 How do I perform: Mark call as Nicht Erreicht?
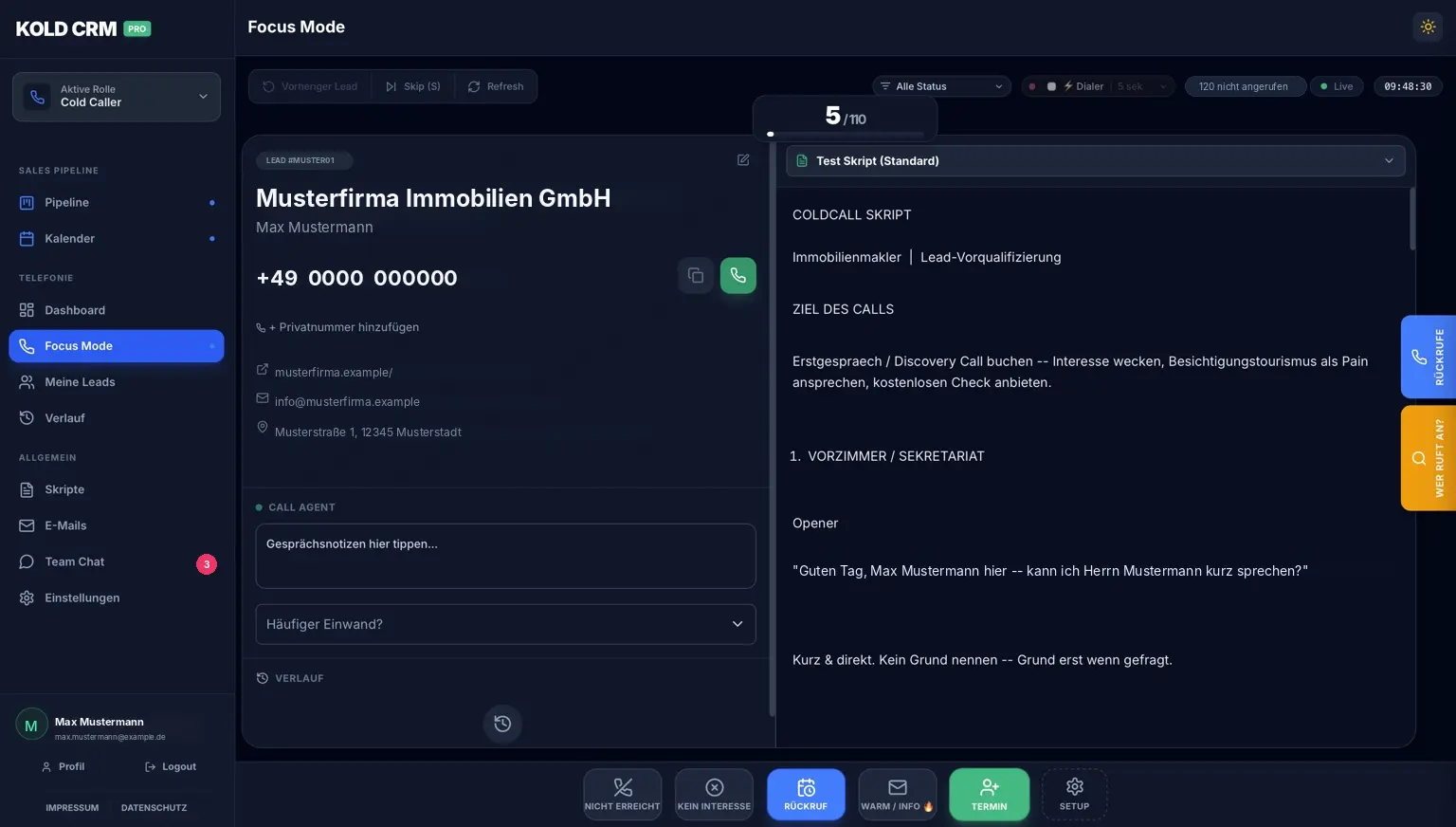(623, 794)
